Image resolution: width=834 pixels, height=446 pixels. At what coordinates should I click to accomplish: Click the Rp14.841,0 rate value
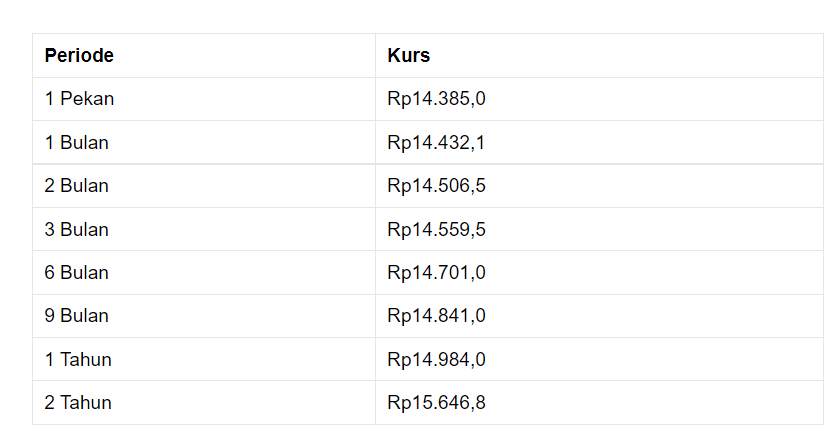tap(436, 316)
